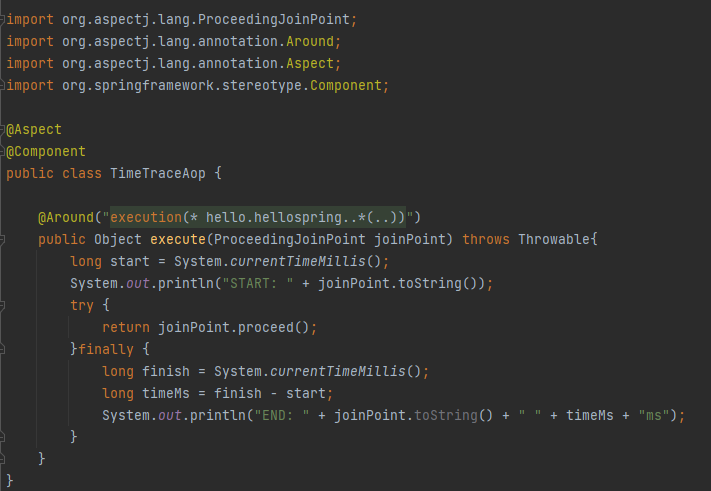Click the @Component annotation
711x491 pixels.
(x=46, y=151)
